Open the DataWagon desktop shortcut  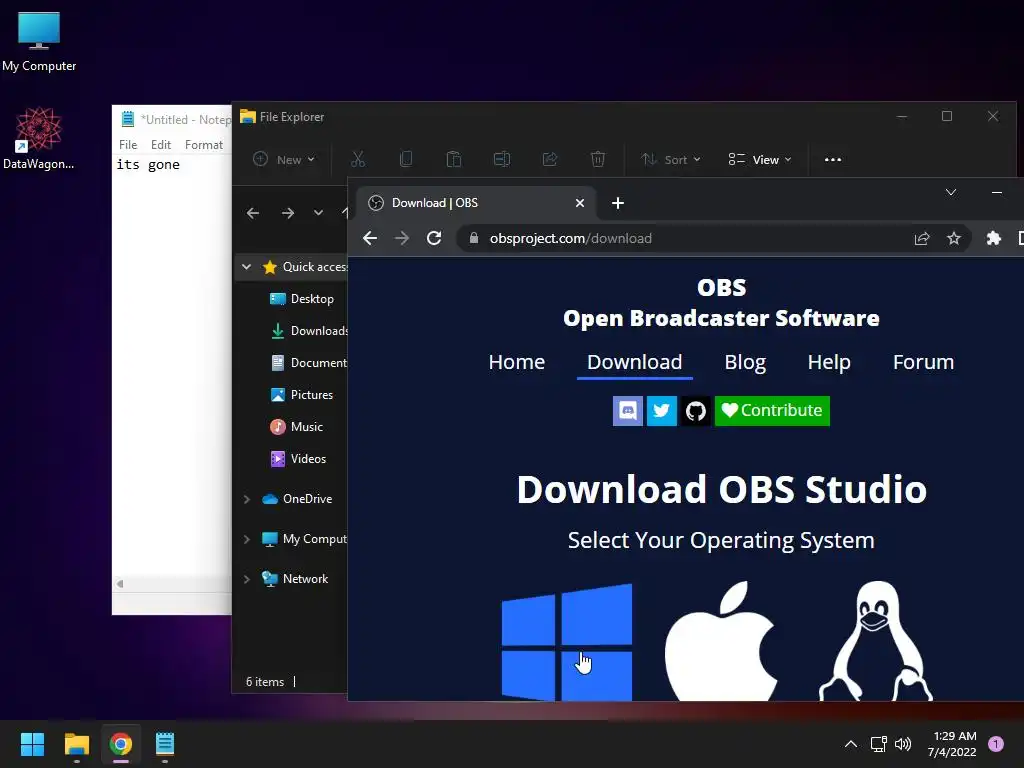[x=39, y=138]
